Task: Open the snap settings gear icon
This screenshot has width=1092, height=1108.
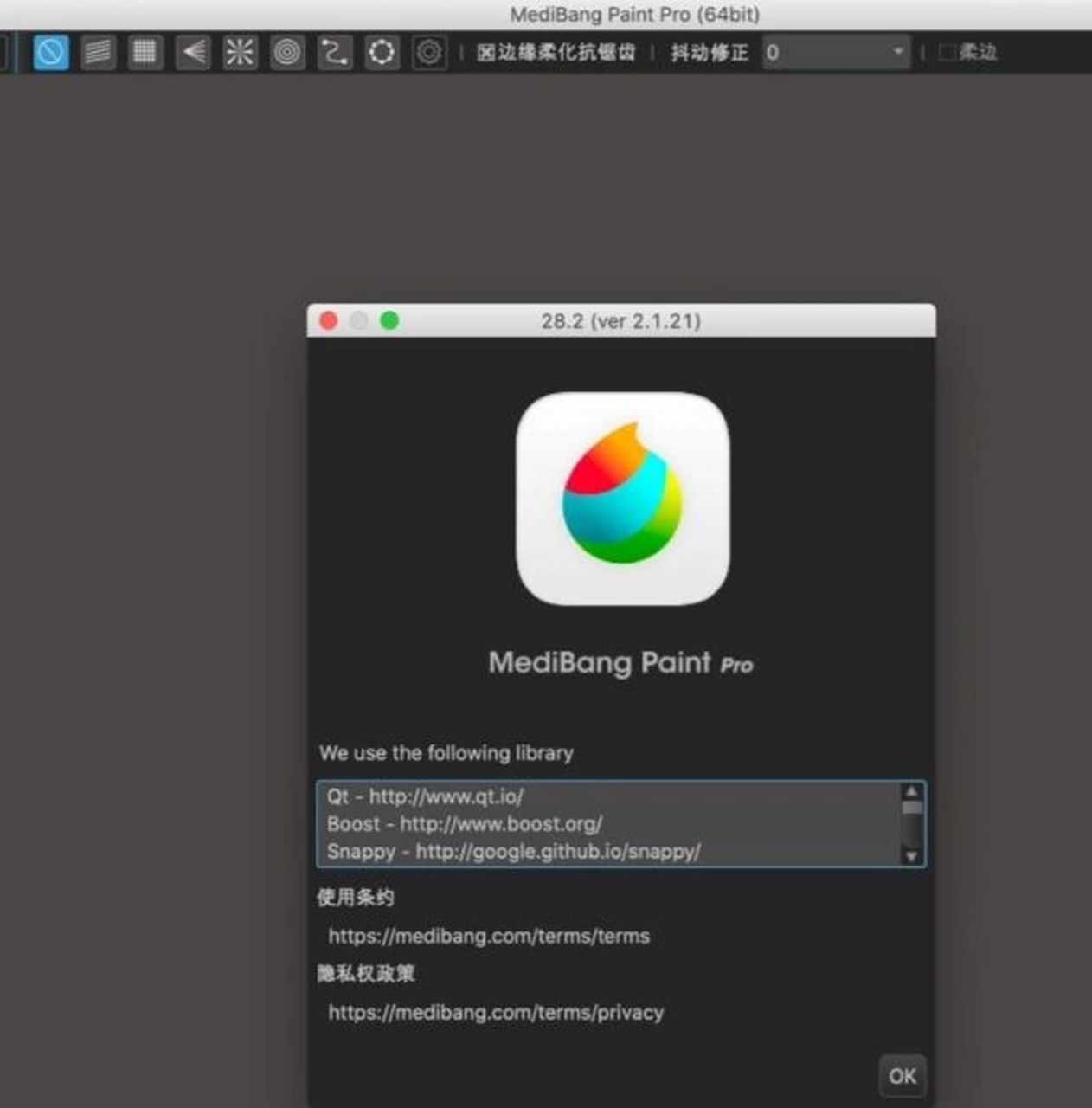Action: pyautogui.click(x=430, y=52)
